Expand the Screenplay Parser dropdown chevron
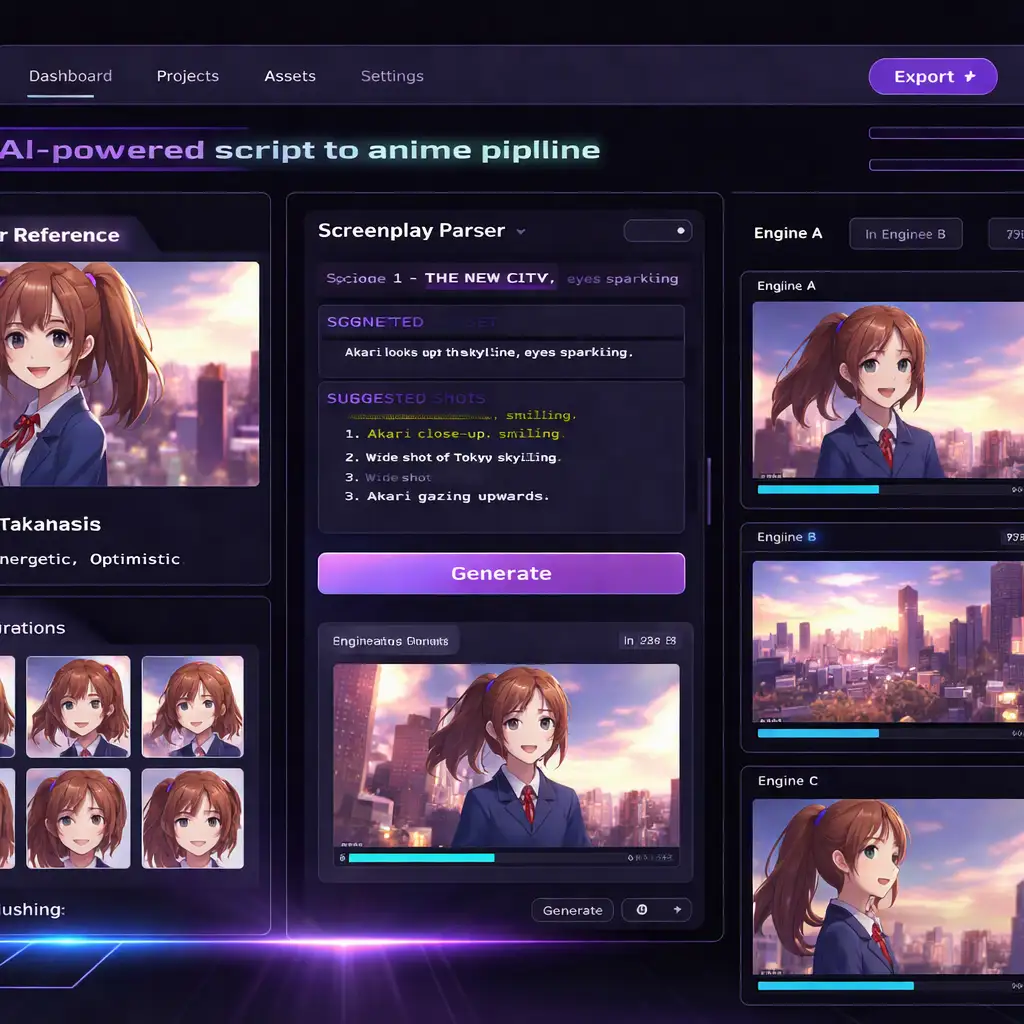1024x1024 pixels. (x=520, y=232)
